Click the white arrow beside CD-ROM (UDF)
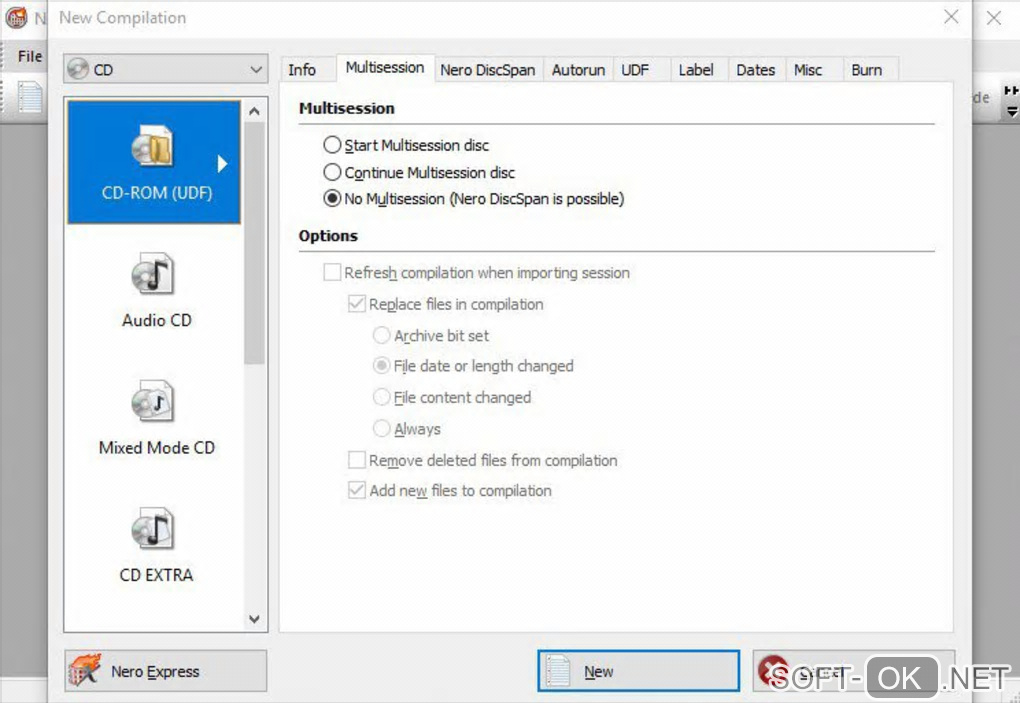 [222, 163]
